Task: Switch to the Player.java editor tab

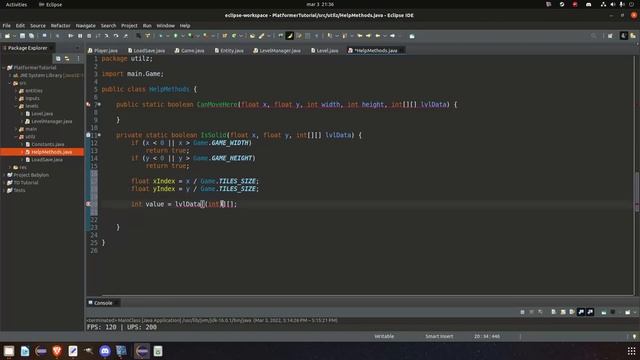Action: [103, 51]
